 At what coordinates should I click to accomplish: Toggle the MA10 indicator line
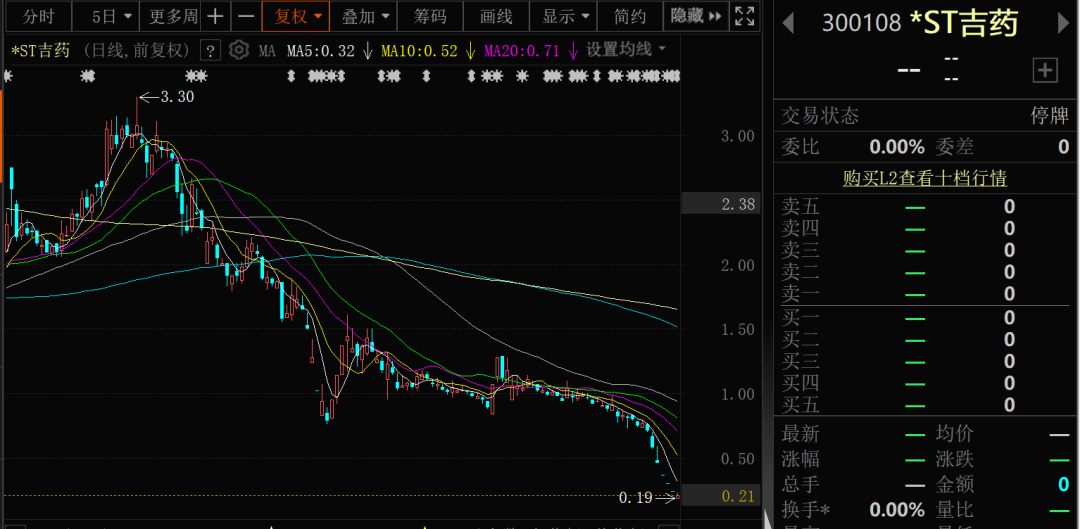419,50
